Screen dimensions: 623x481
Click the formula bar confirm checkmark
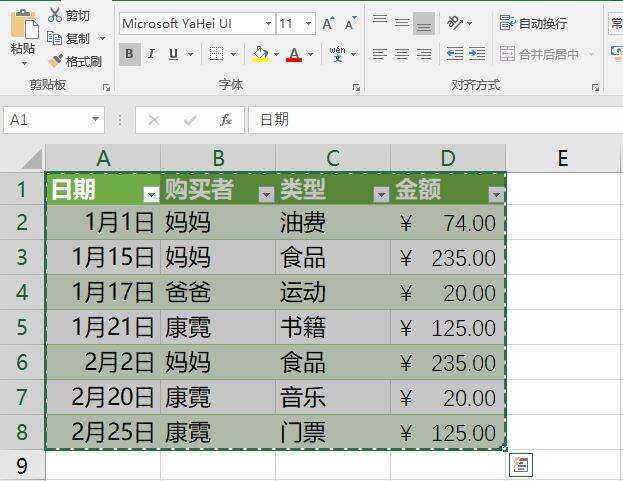190,120
